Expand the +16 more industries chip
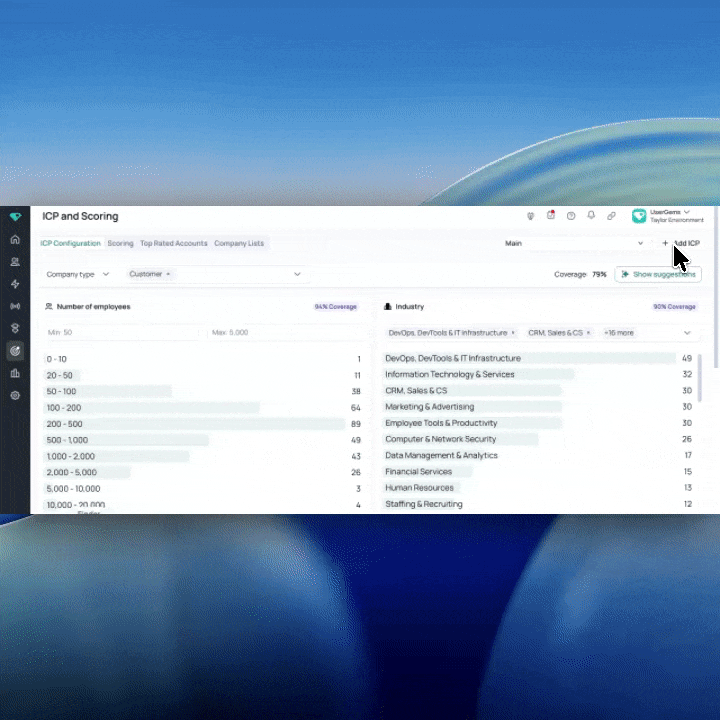 619,333
